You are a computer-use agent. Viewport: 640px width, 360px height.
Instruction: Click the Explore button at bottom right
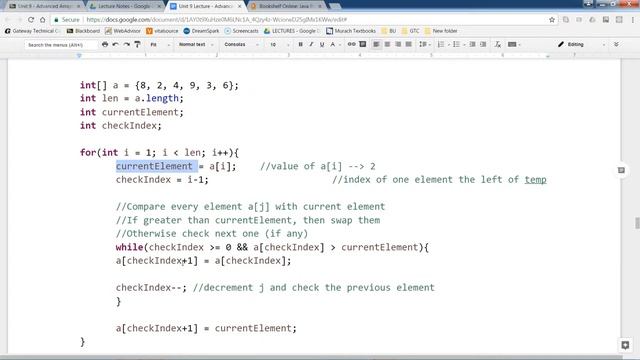pos(625,345)
